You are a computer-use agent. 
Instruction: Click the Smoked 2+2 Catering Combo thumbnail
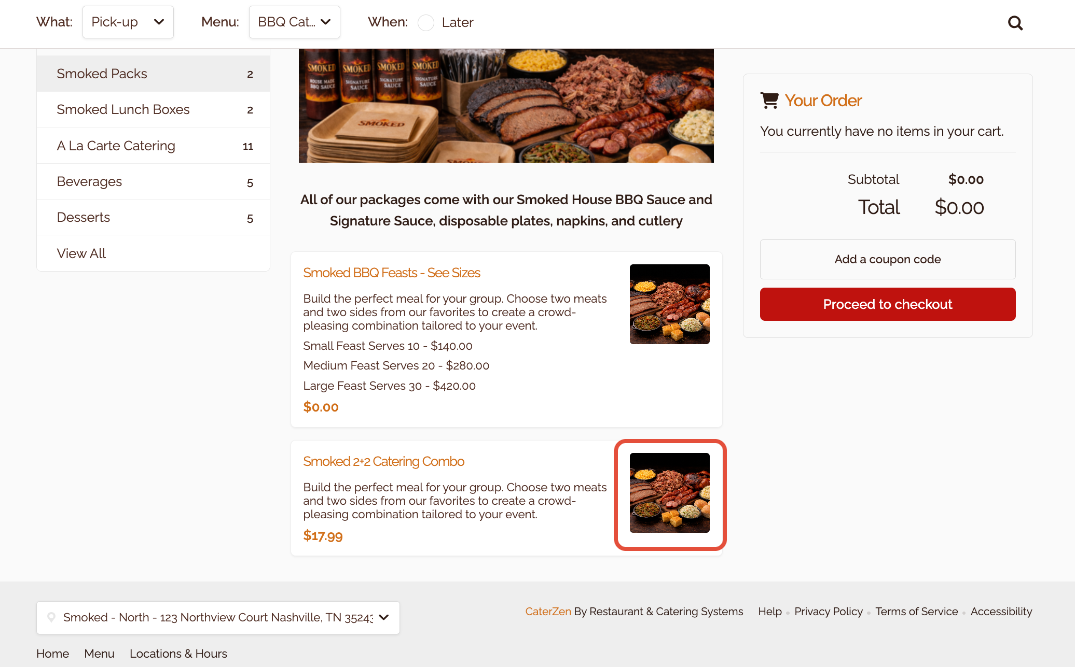670,493
